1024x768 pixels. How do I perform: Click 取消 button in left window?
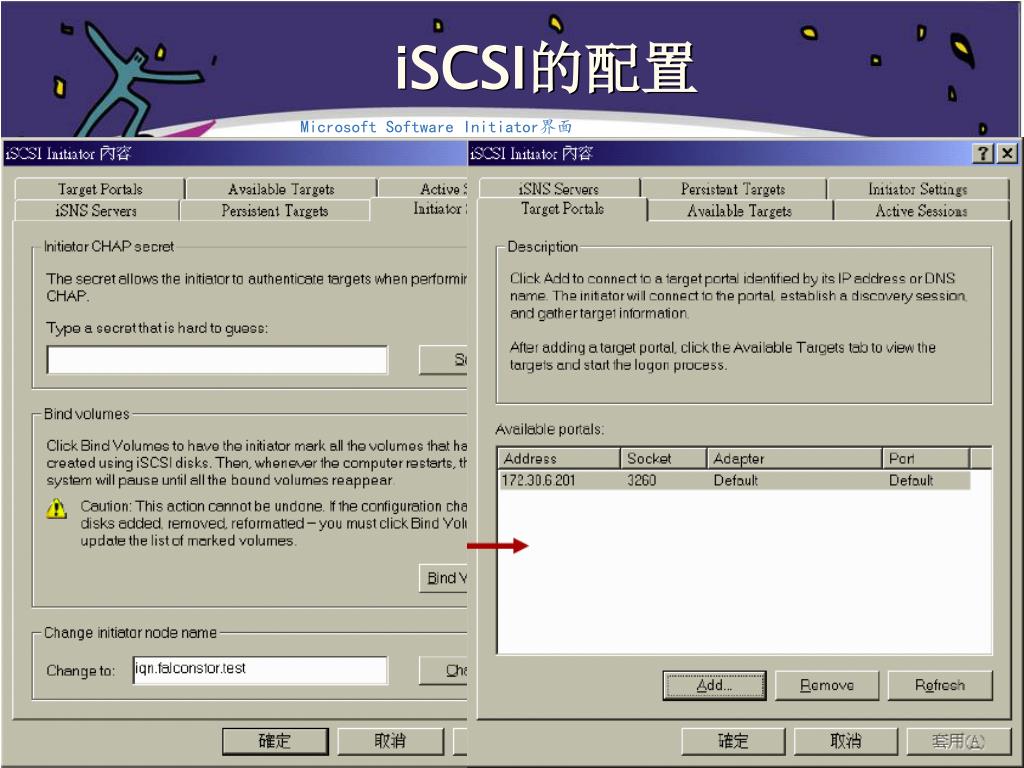tap(390, 741)
